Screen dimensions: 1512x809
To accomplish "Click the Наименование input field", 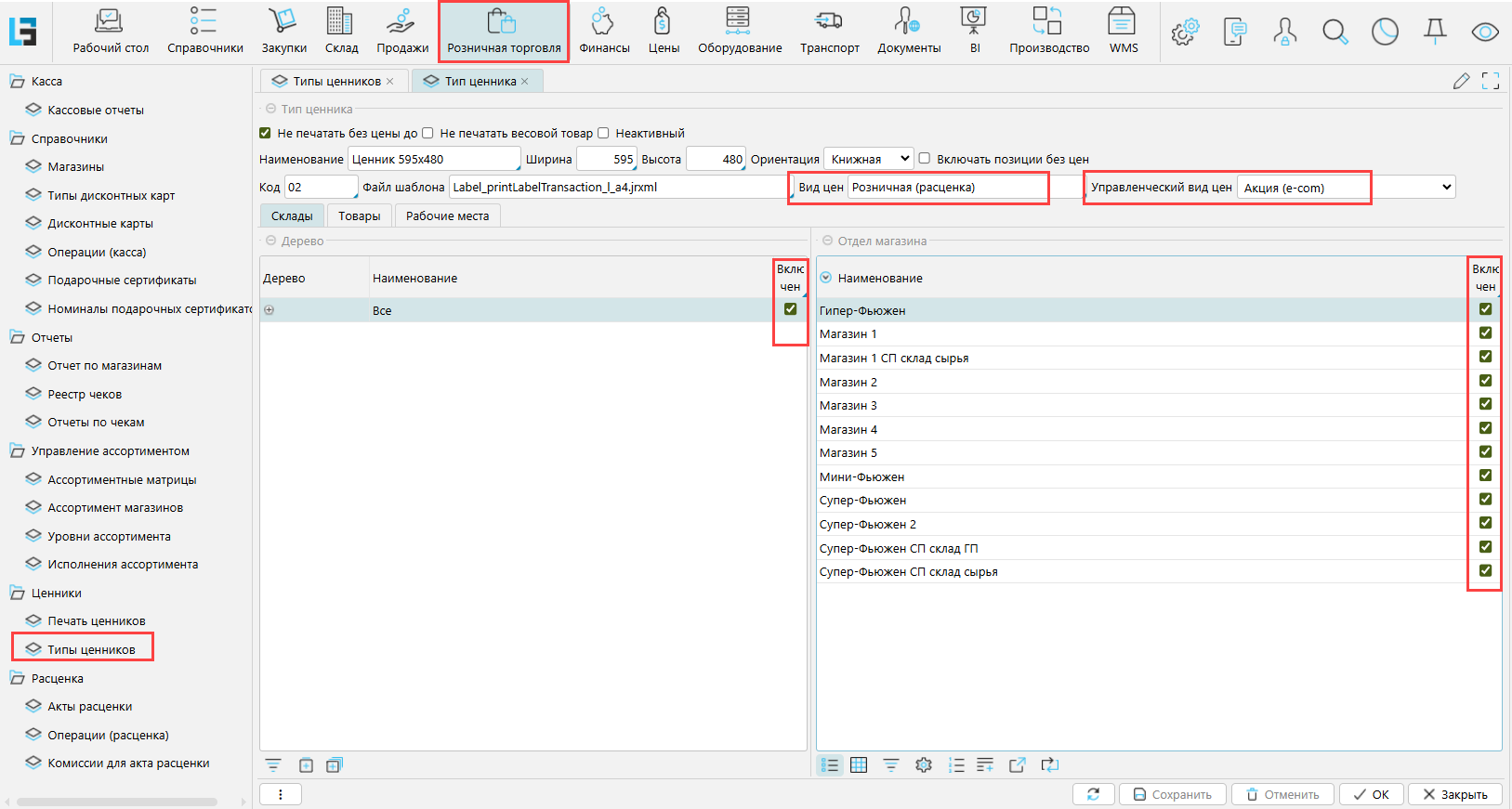I will pos(433,159).
